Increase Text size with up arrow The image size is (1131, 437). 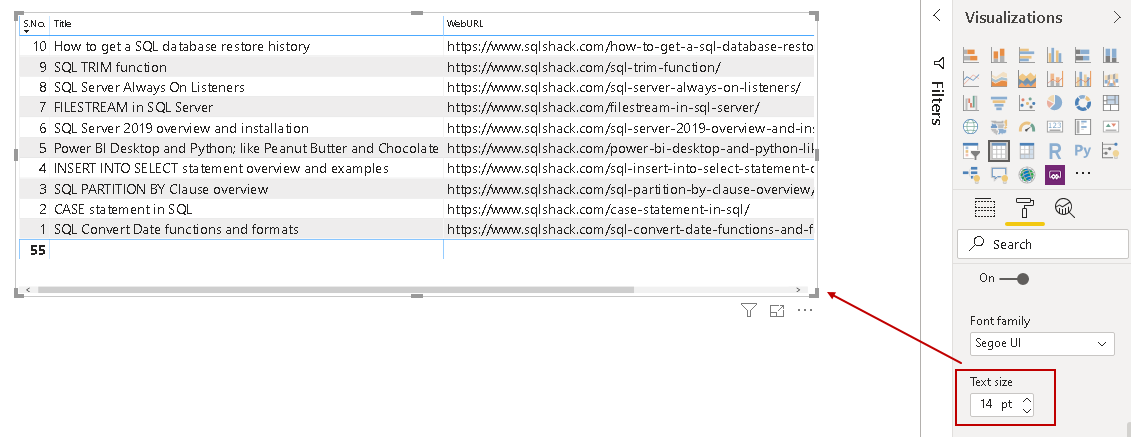pyautogui.click(x=1026, y=399)
